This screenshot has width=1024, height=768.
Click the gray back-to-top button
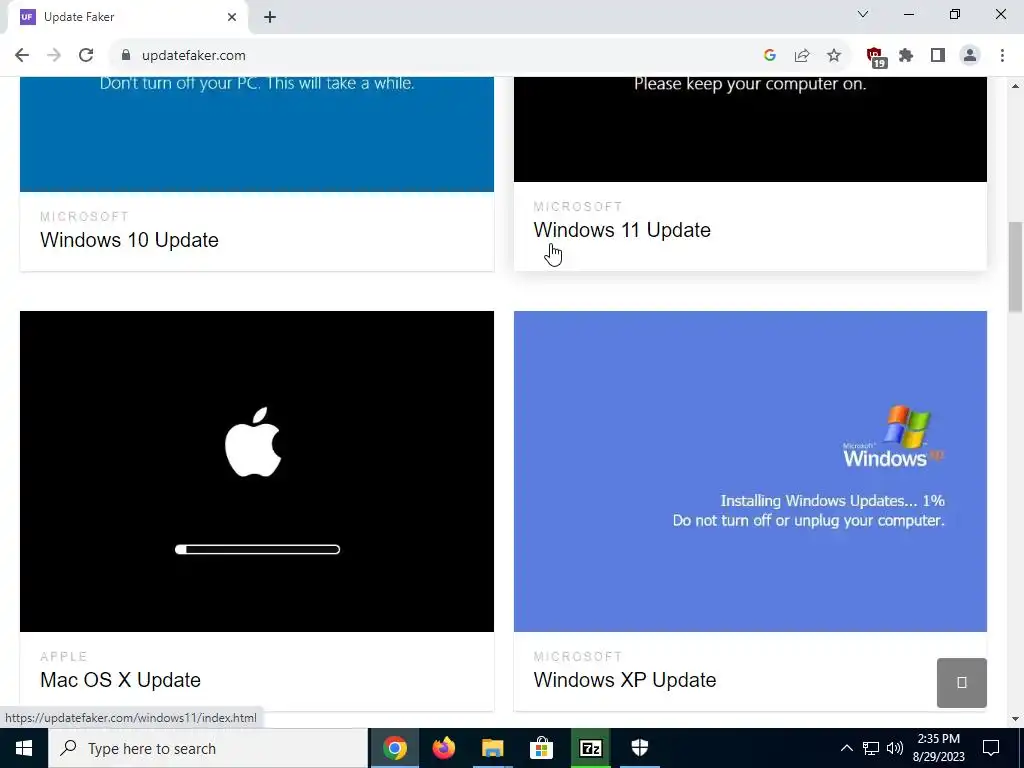[961, 682]
